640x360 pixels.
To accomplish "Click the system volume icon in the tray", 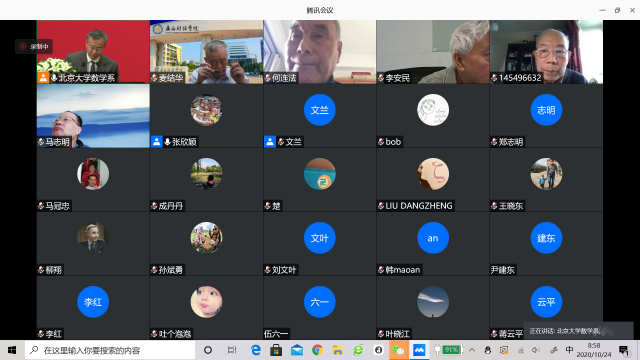I will pyautogui.click(x=536, y=350).
